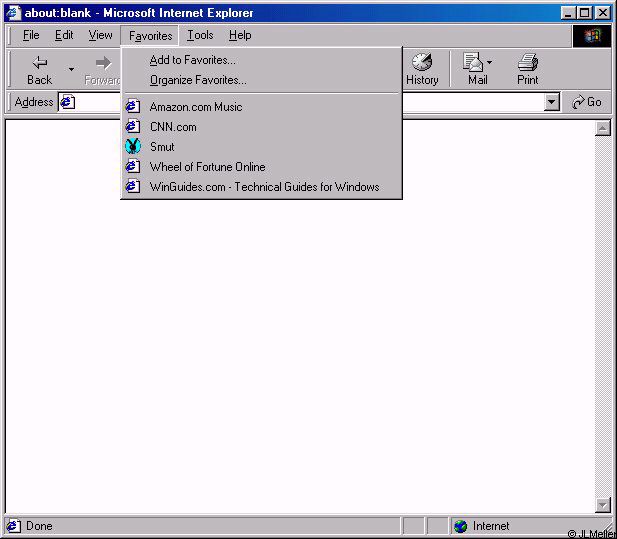Expand the Address bar dropdown list
Screen dimensions: 617x539
[552, 102]
